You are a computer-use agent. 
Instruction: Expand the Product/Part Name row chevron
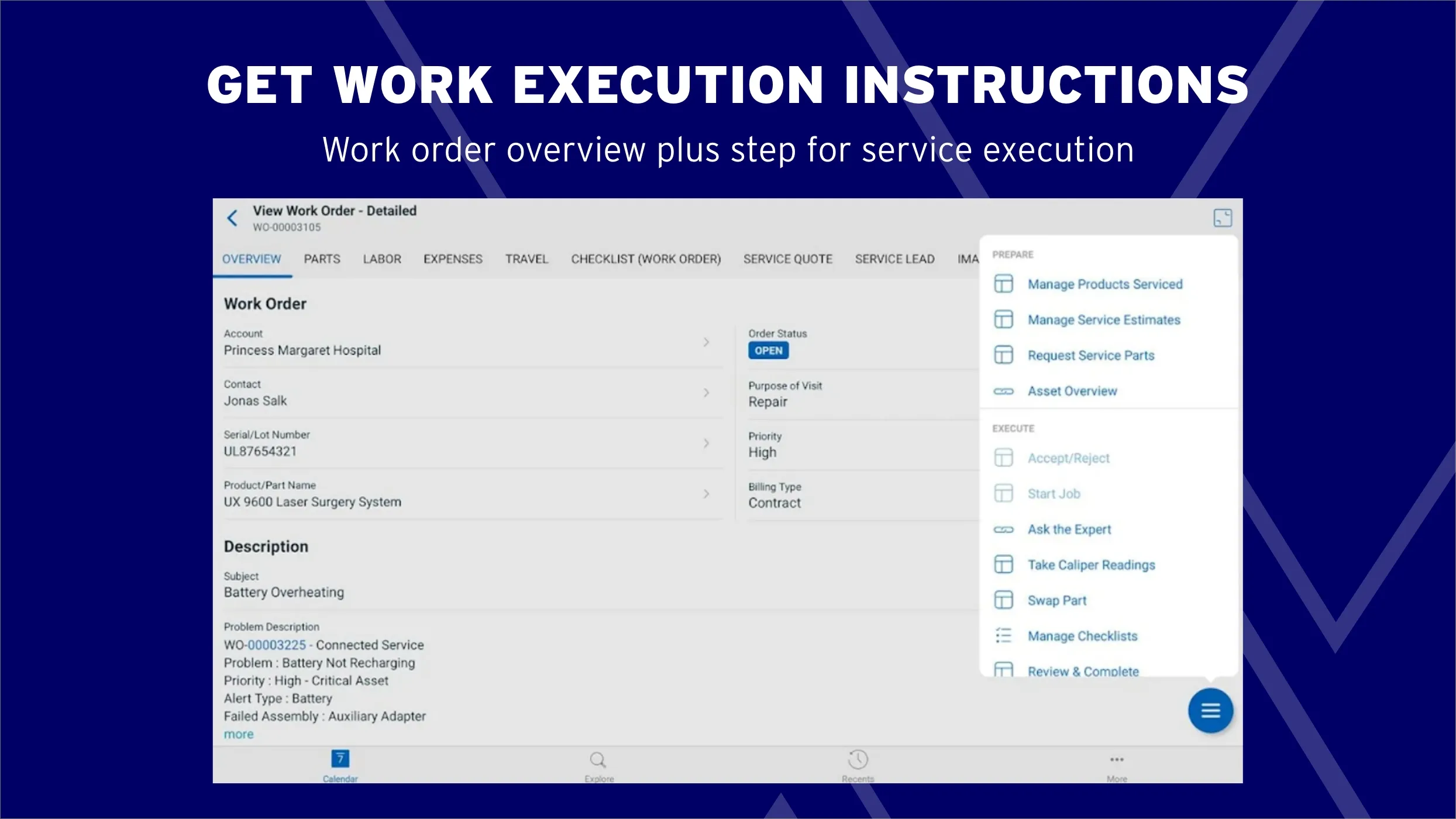pos(707,494)
